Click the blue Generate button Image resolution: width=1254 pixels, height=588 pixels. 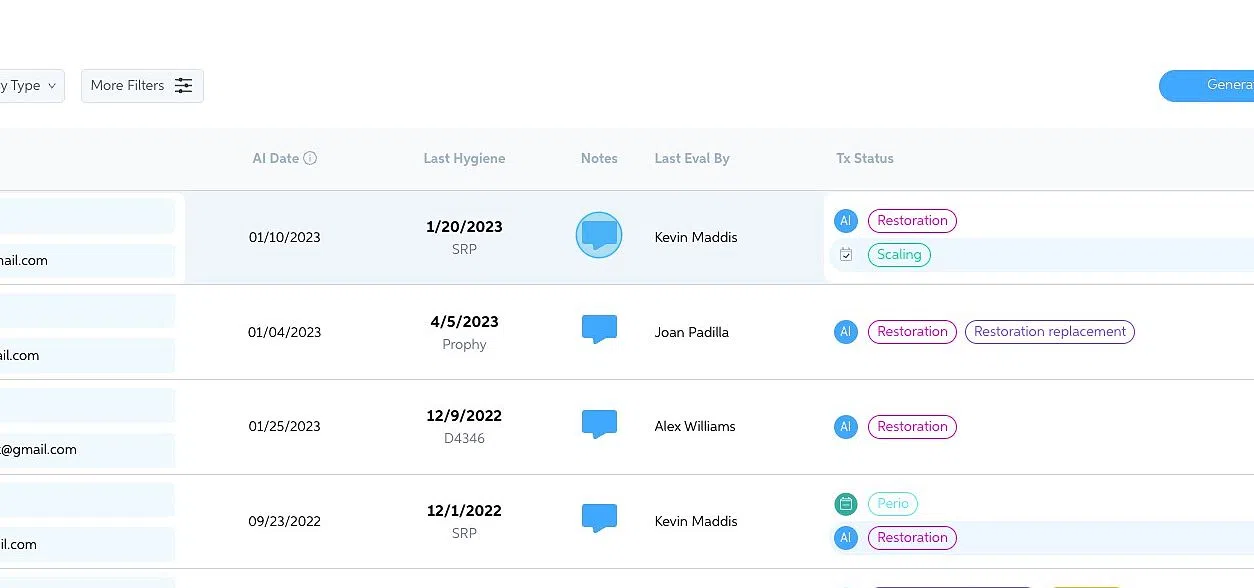pyautogui.click(x=1207, y=86)
